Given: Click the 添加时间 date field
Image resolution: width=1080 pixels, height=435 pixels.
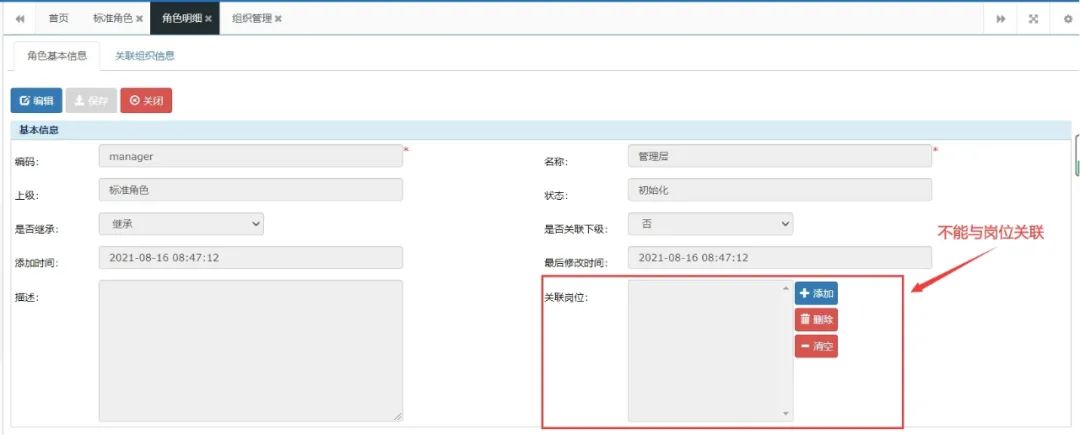Looking at the screenshot, I should pyautogui.click(x=251, y=257).
